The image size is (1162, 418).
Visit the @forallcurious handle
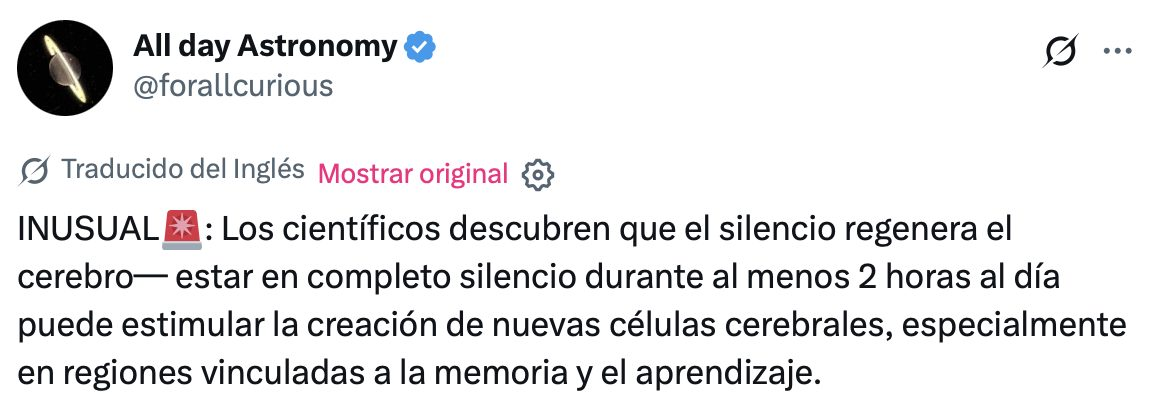233,86
